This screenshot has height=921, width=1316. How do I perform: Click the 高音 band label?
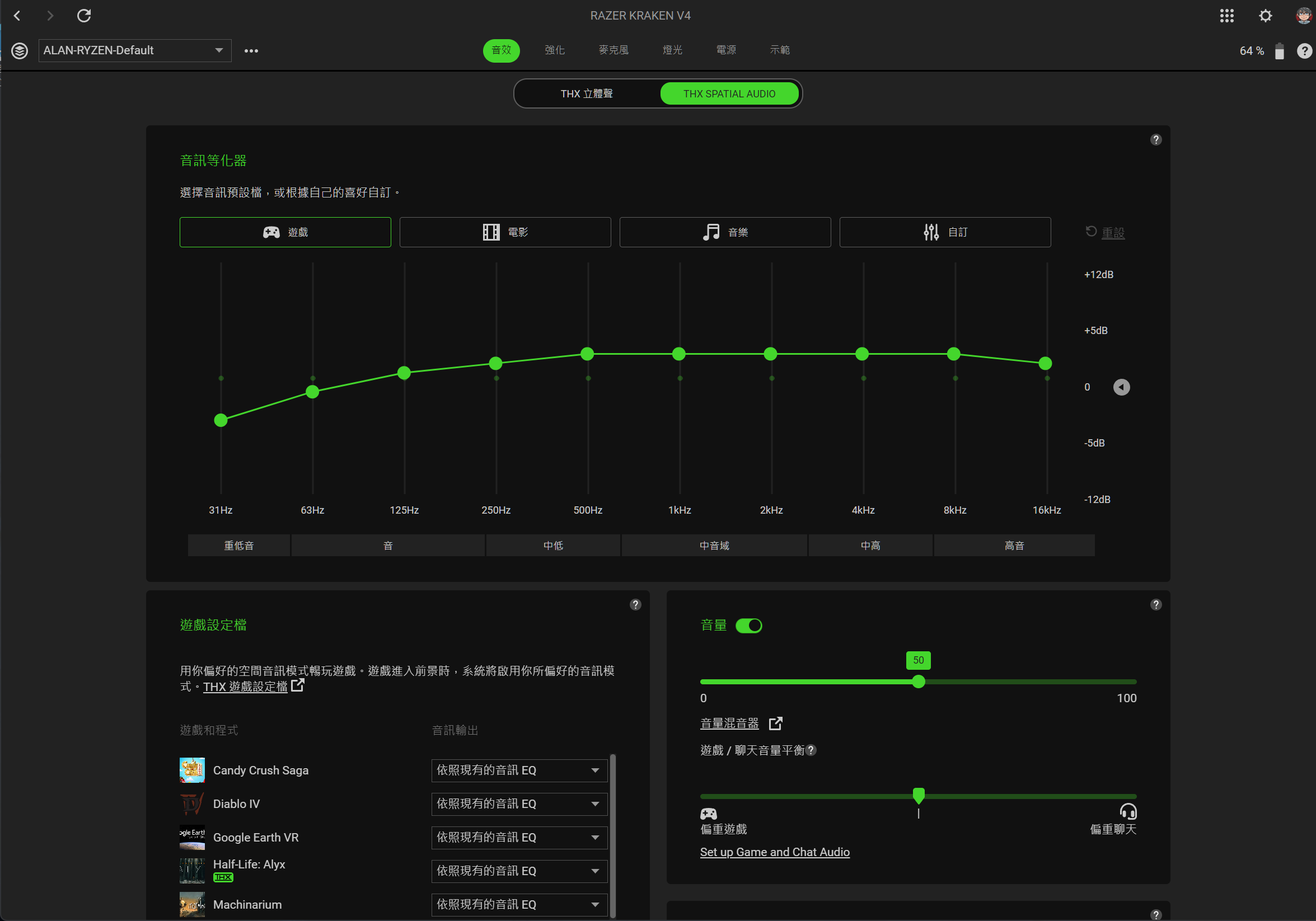point(1014,546)
